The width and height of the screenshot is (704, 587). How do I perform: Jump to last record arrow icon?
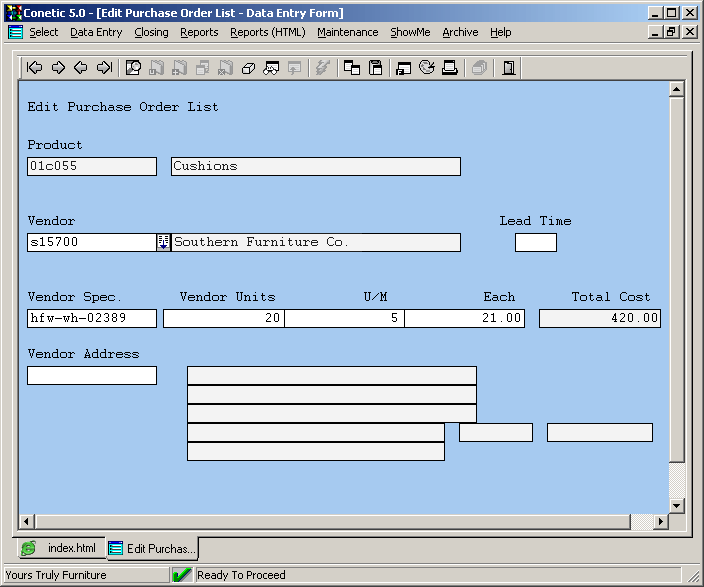click(x=104, y=68)
